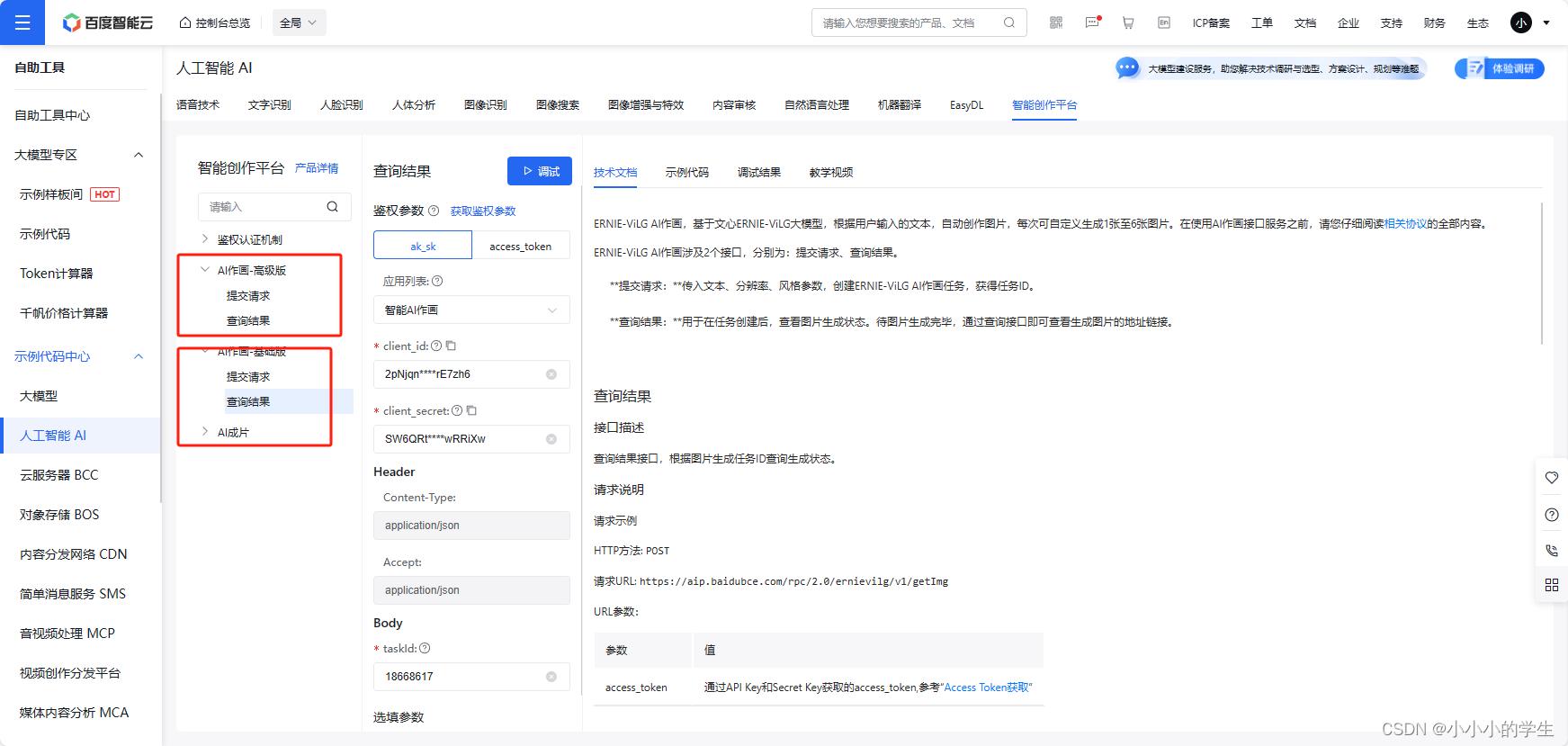This screenshot has width=1568, height=746.
Task: Select 提交请求 under AI作画-高级版
Action: (x=248, y=296)
